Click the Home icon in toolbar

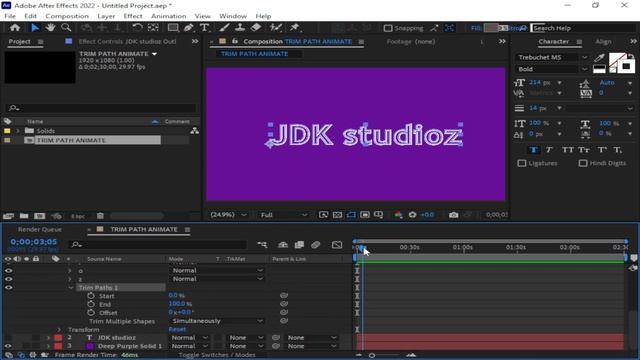pos(15,28)
